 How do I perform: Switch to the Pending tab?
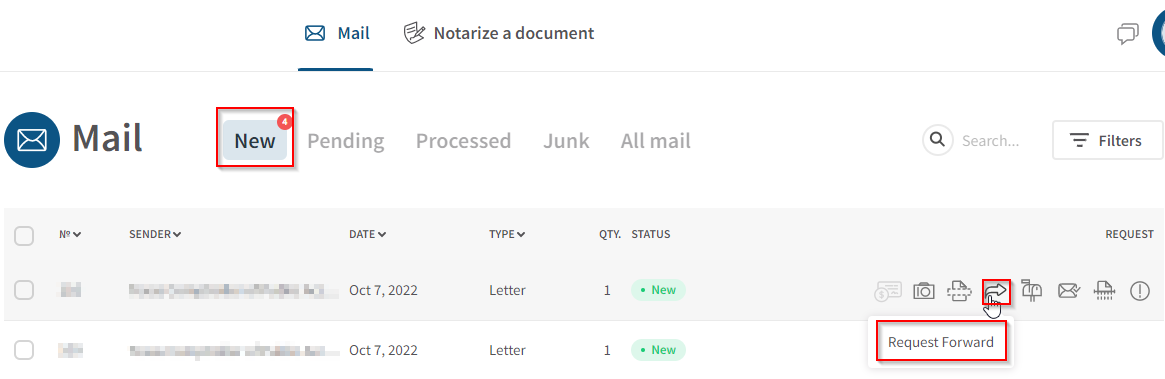click(345, 140)
